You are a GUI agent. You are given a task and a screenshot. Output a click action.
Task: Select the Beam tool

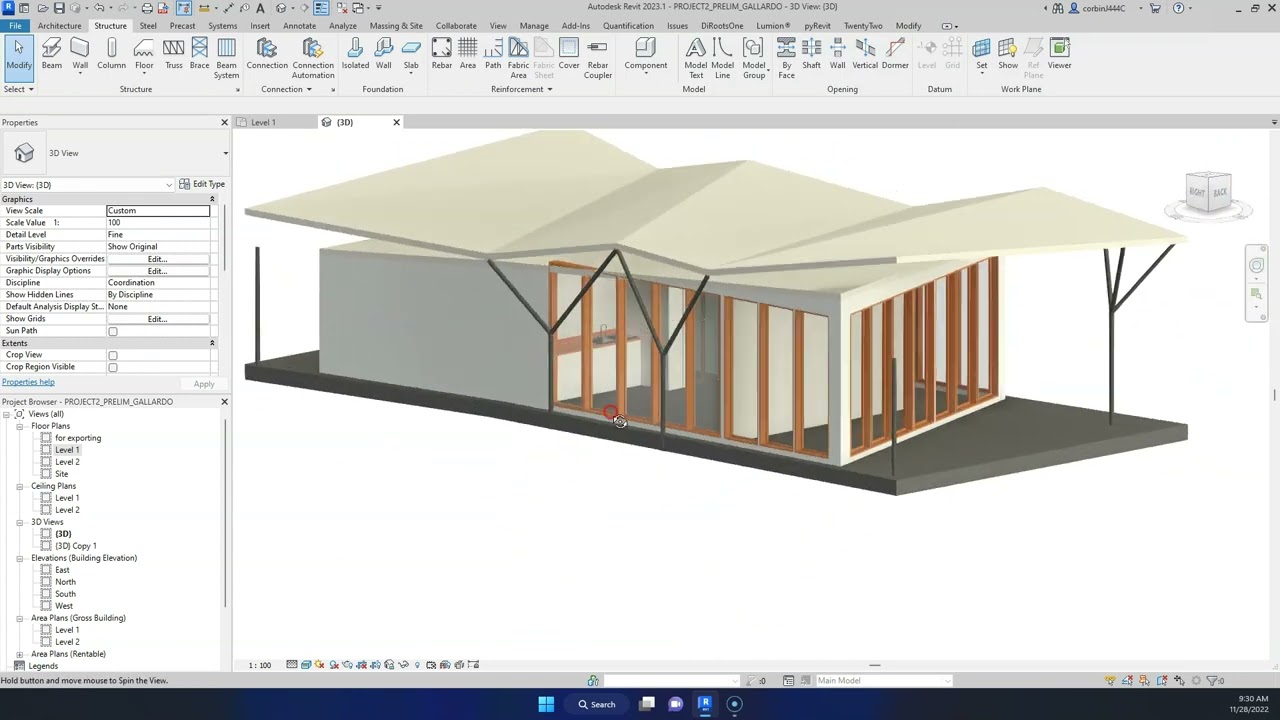[52, 54]
